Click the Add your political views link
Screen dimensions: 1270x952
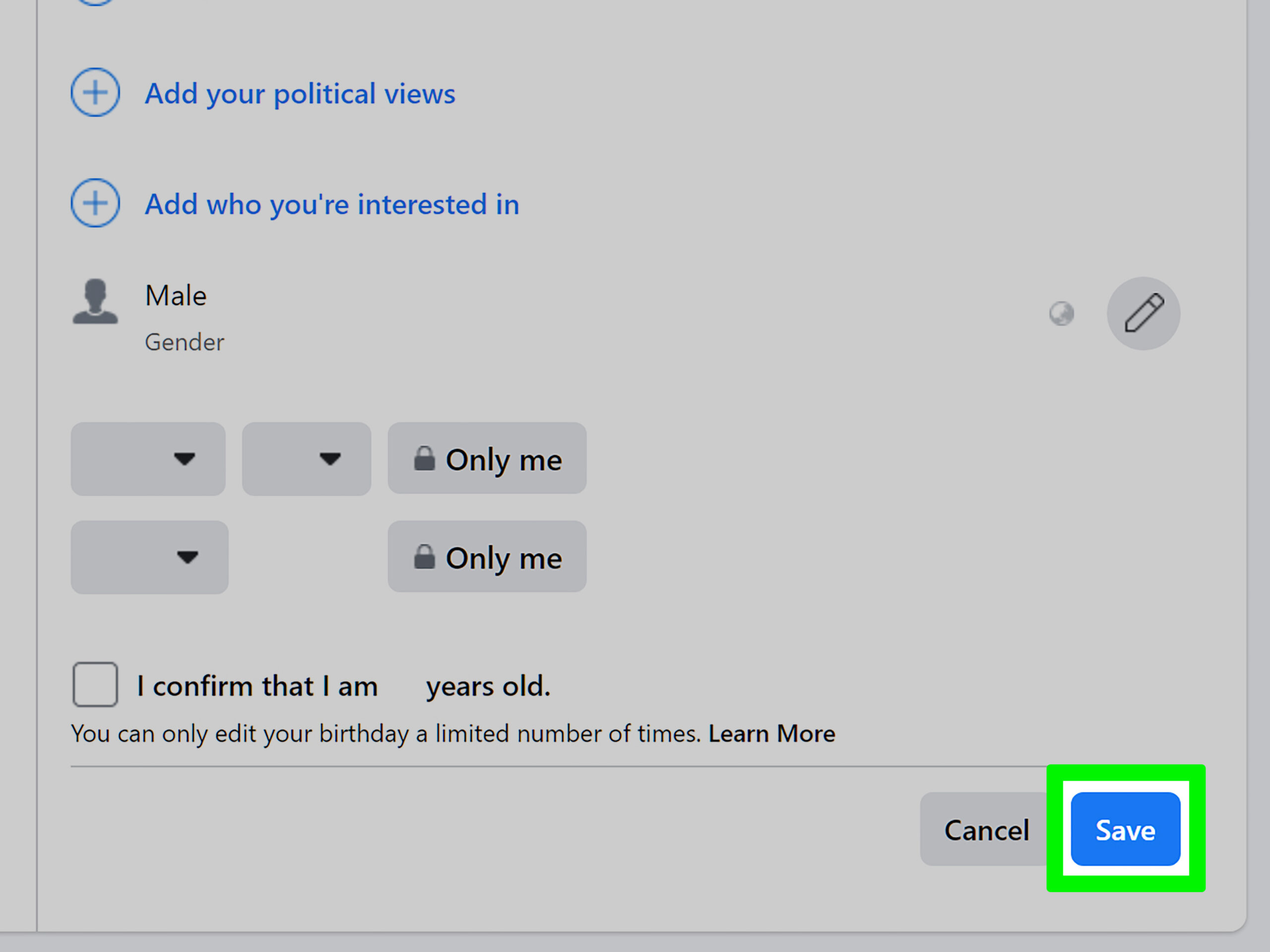[300, 94]
